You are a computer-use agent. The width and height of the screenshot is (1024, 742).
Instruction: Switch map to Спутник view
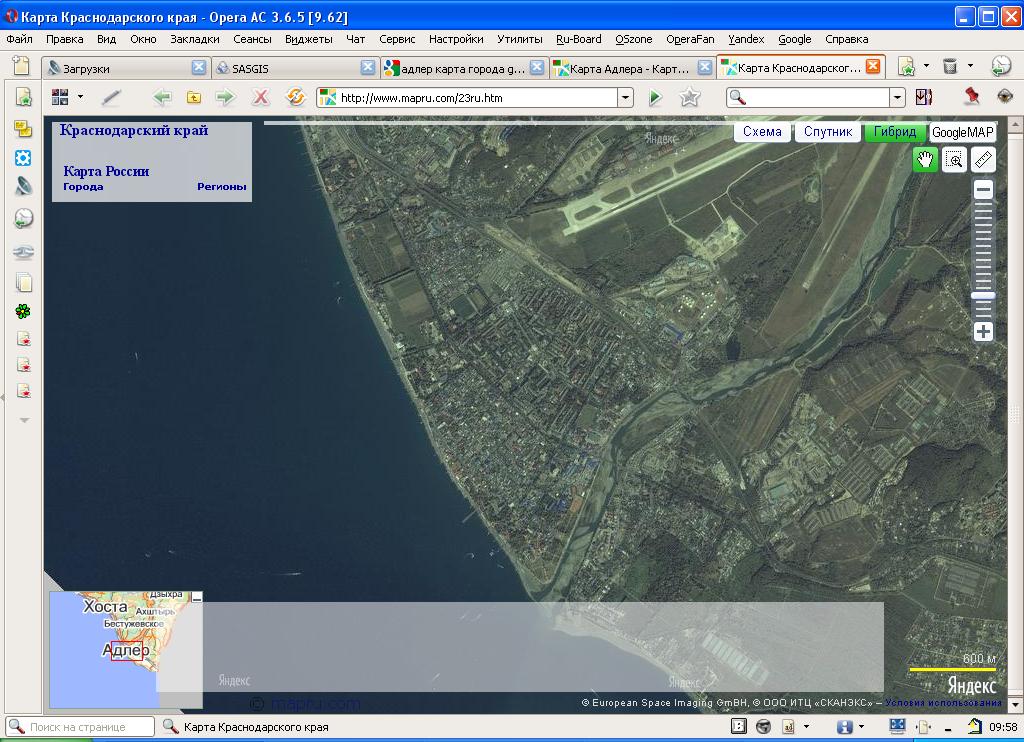828,132
